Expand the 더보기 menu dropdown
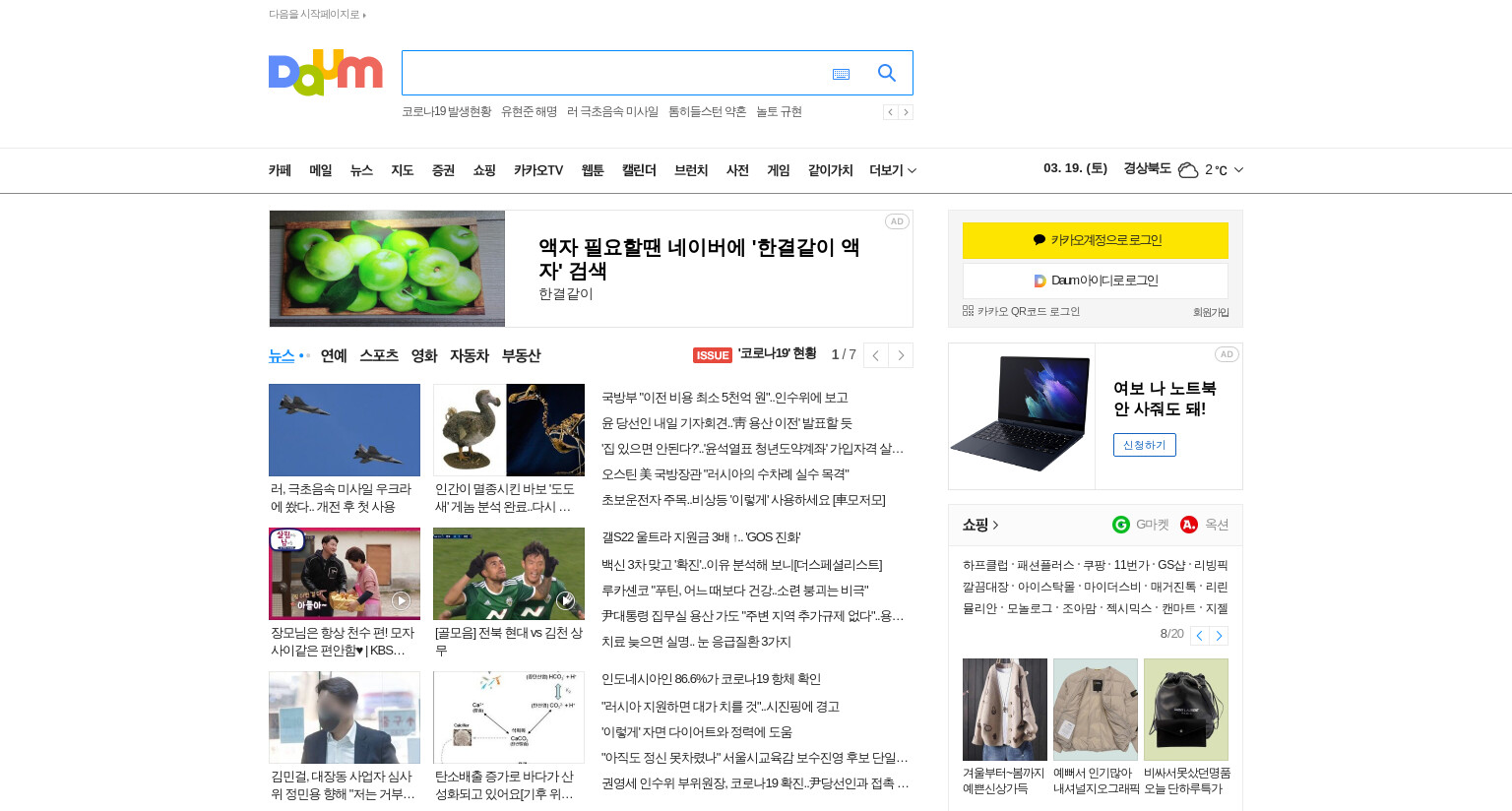The width and height of the screenshot is (1512, 811). [893, 170]
